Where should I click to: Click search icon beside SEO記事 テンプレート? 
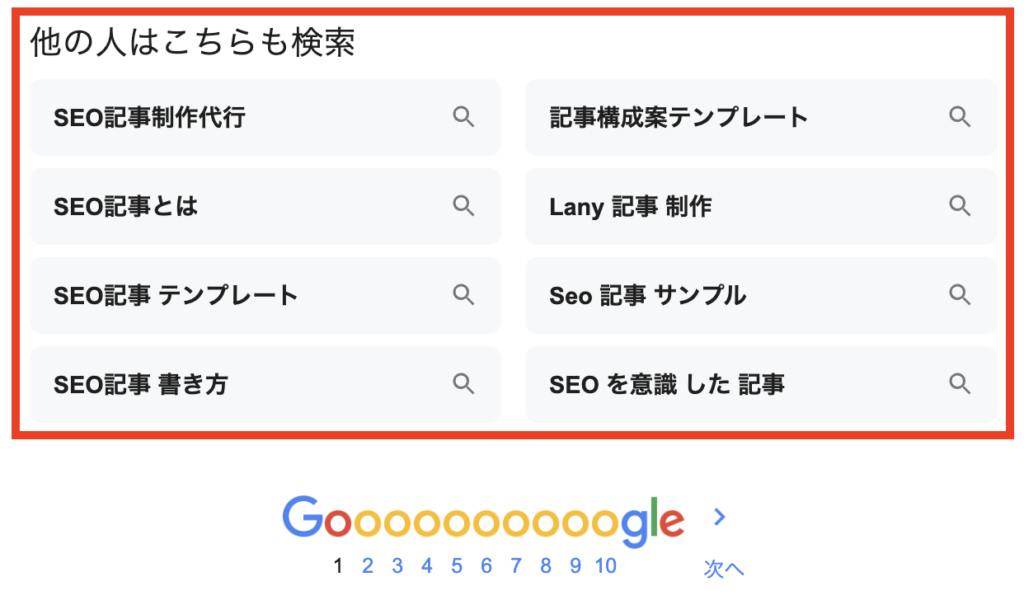click(x=463, y=295)
